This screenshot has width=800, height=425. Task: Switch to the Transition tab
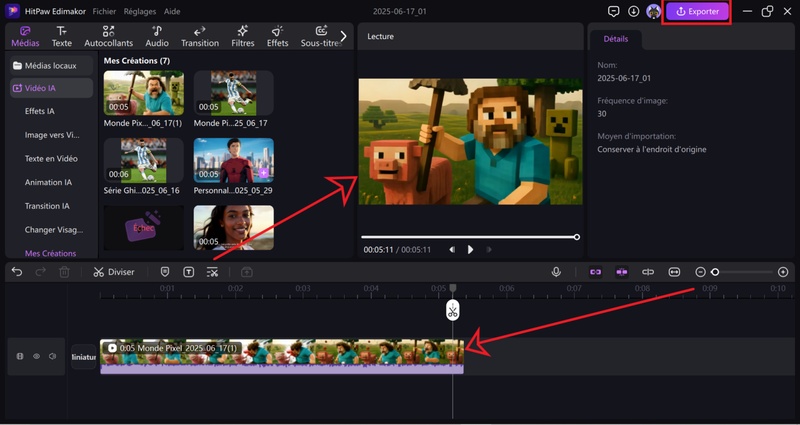[200, 36]
